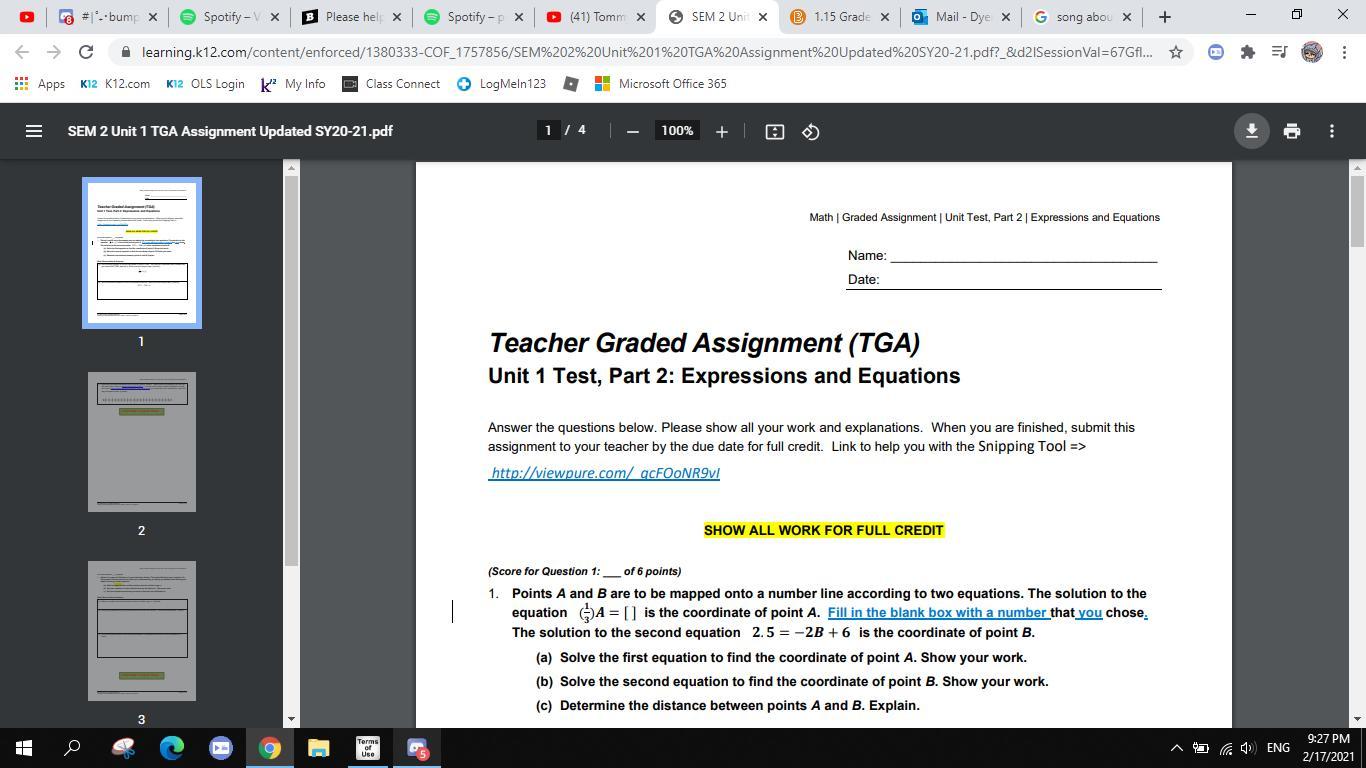1366x768 pixels.
Task: Click the battery status tray icon
Action: (x=1201, y=748)
